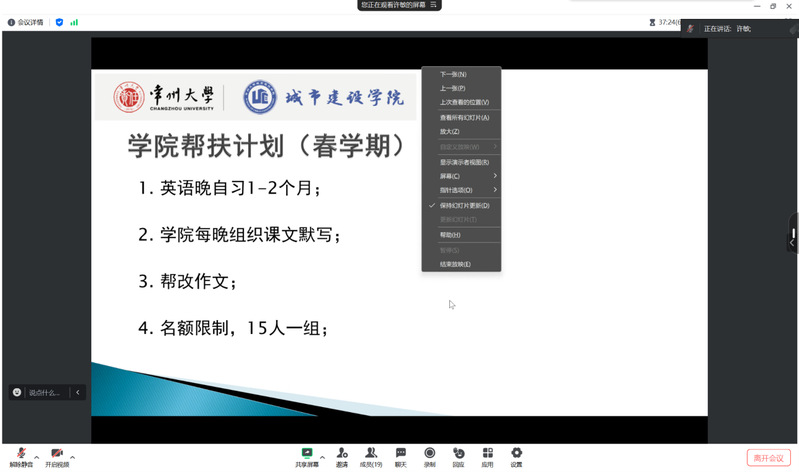
Task: Open 会议详情 meeting details
Action: [x=25, y=21]
